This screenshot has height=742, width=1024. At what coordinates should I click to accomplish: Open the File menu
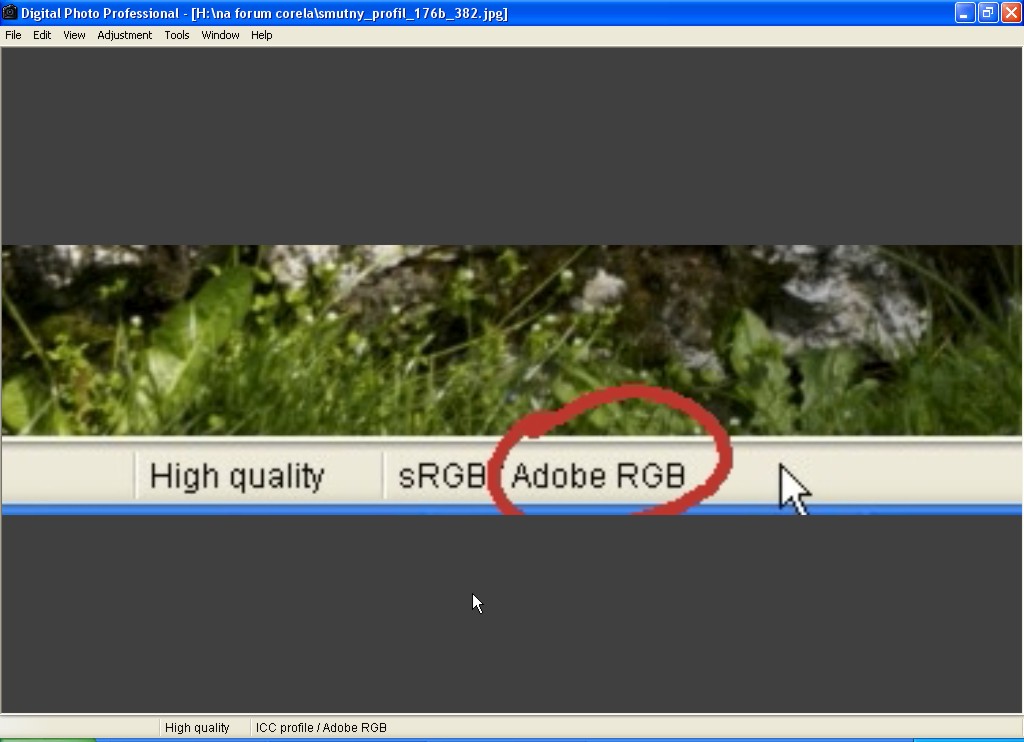click(13, 35)
